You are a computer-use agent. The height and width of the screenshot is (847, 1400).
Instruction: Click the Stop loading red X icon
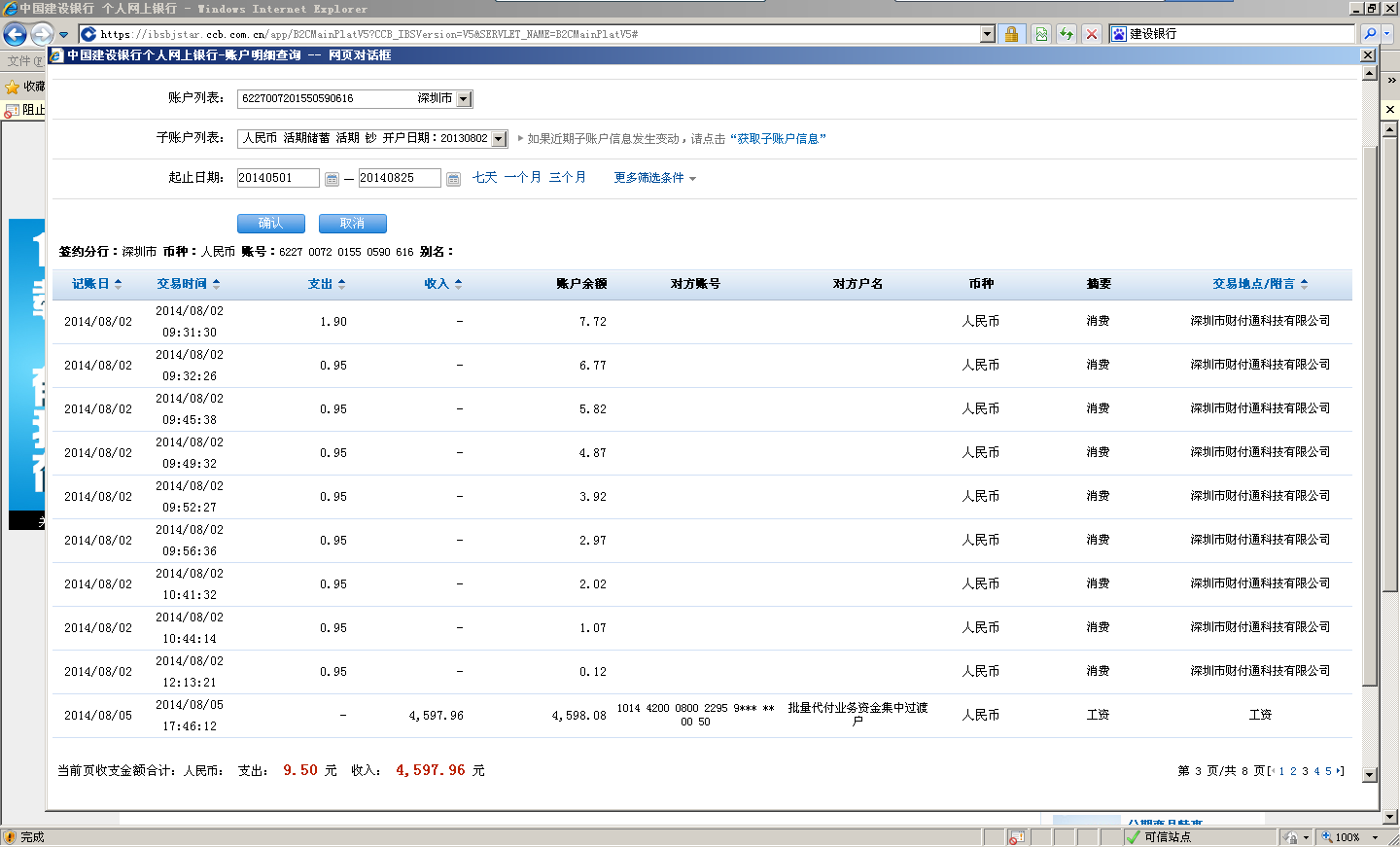point(1092,34)
